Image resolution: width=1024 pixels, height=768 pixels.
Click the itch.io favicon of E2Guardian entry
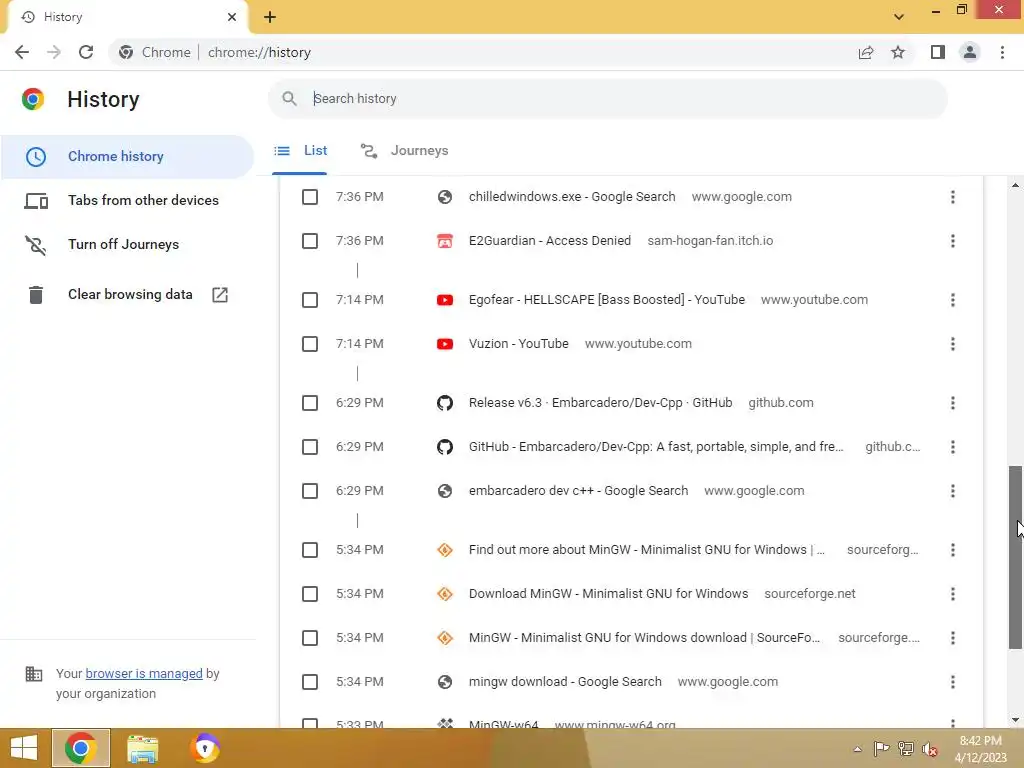point(445,241)
